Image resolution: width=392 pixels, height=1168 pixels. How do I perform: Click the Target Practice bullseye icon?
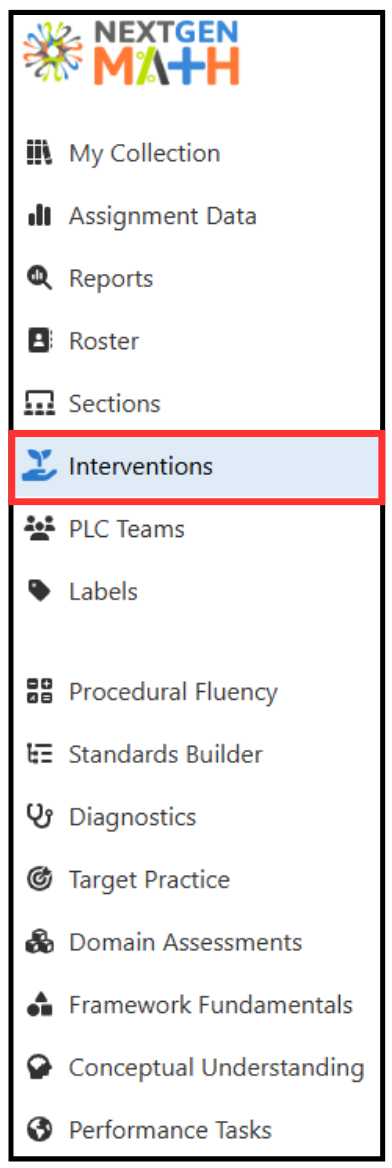point(39,880)
